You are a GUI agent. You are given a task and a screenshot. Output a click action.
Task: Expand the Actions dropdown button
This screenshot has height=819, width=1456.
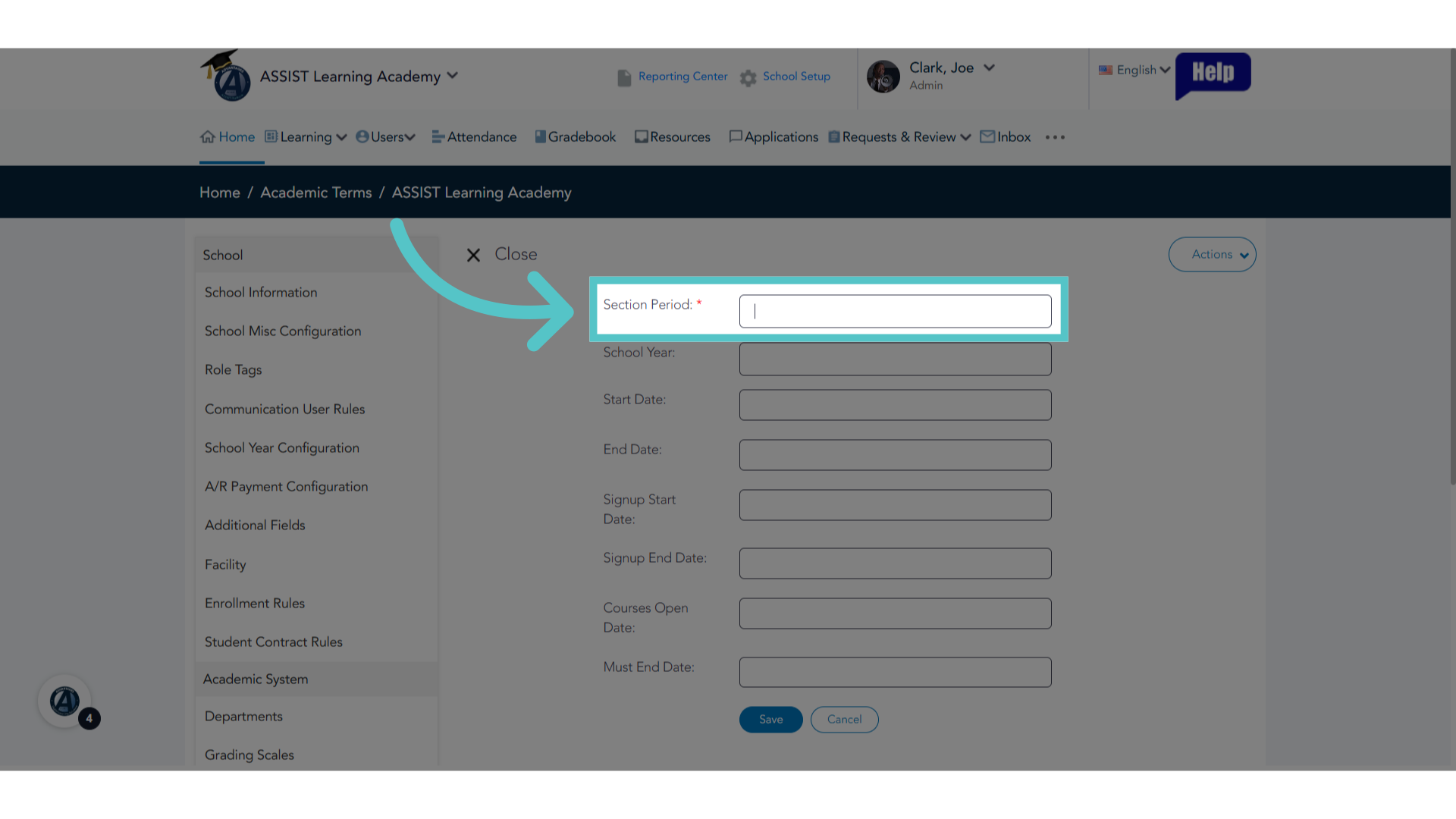1212,255
